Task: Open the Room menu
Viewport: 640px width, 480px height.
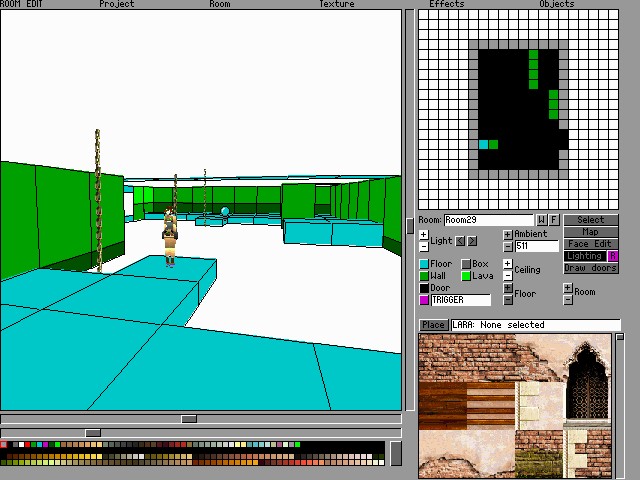Action: [x=220, y=4]
